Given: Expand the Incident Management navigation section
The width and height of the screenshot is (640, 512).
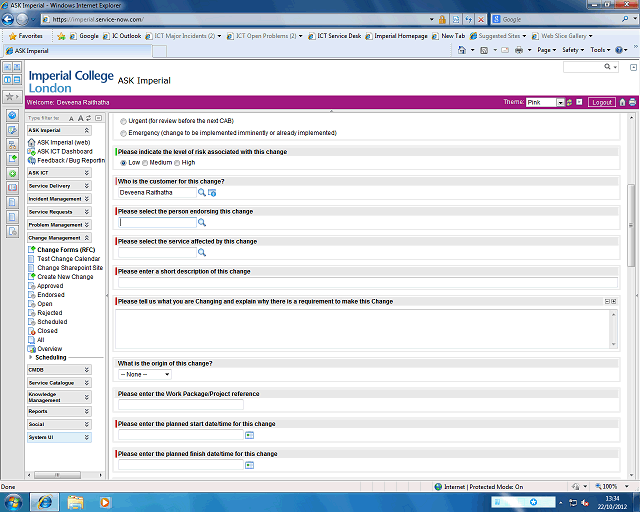Looking at the screenshot, I should [x=87, y=199].
